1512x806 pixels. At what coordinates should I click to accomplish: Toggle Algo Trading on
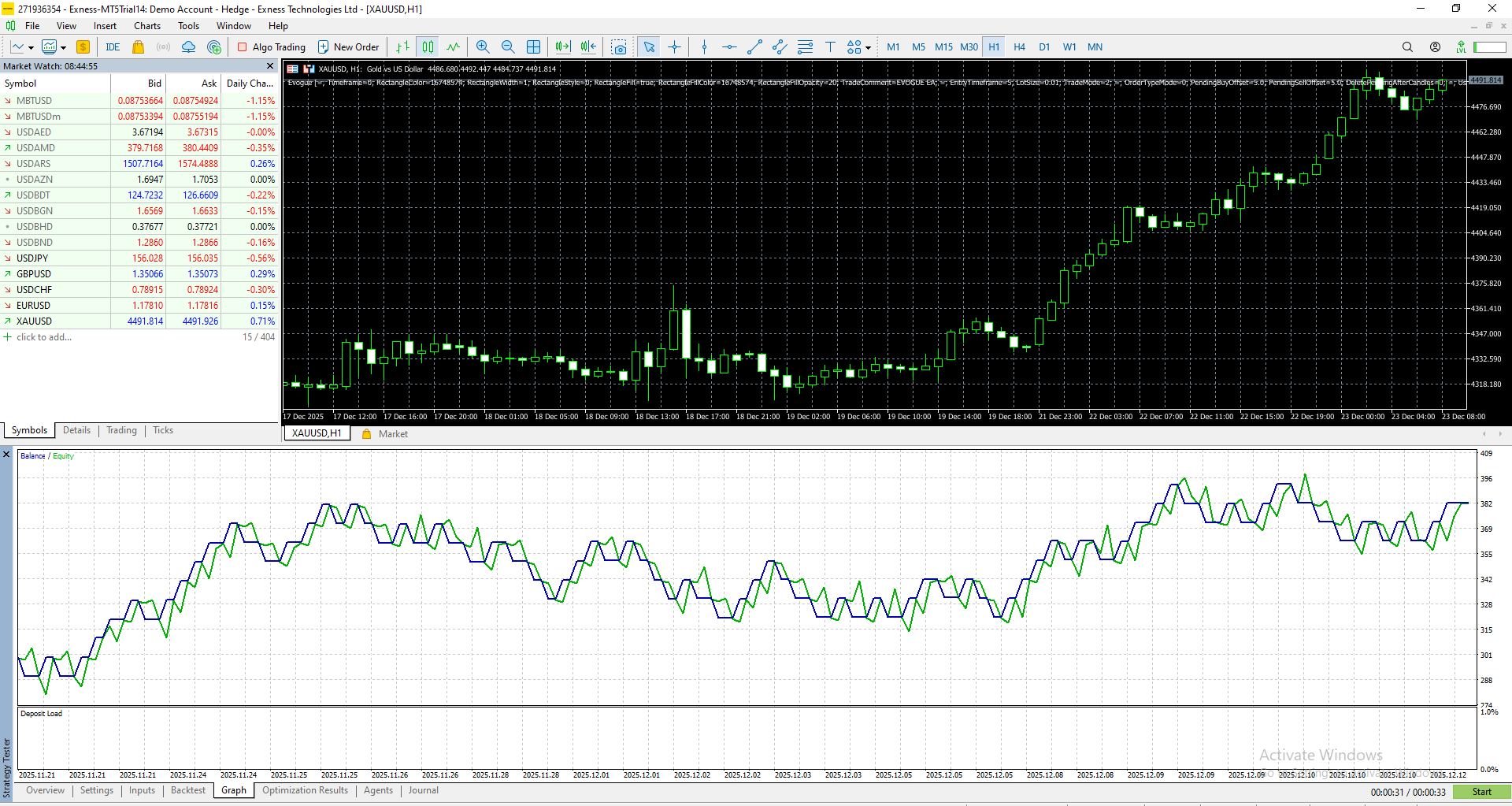click(271, 46)
